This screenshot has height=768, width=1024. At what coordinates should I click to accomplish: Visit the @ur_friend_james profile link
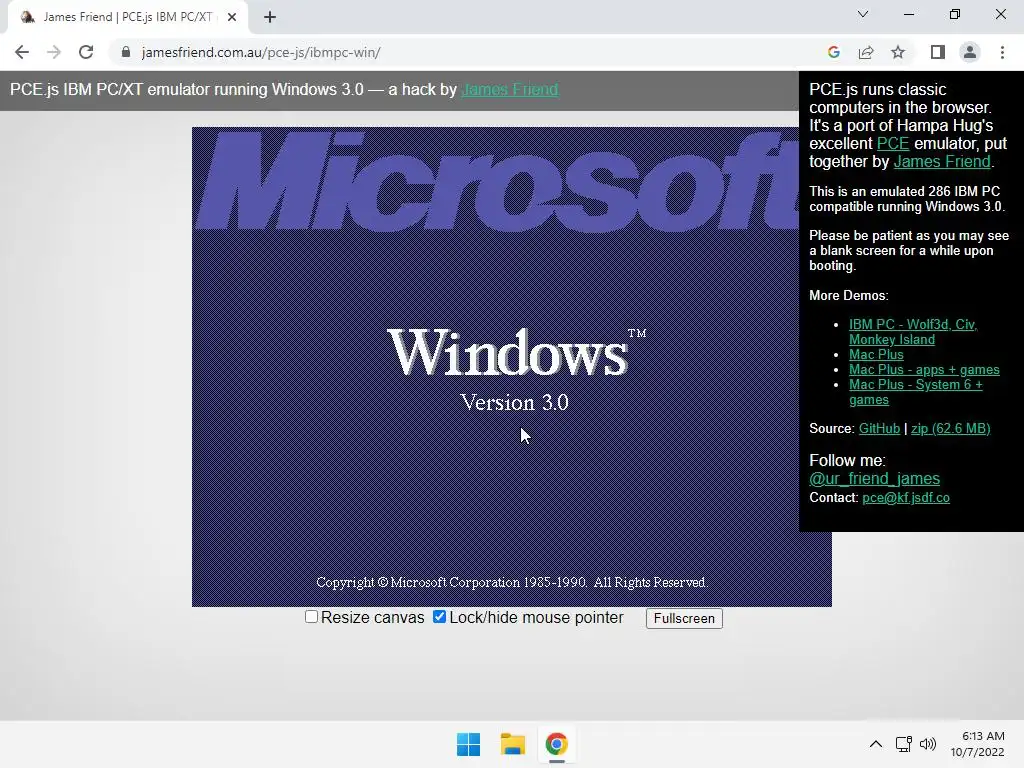pyautogui.click(x=874, y=479)
